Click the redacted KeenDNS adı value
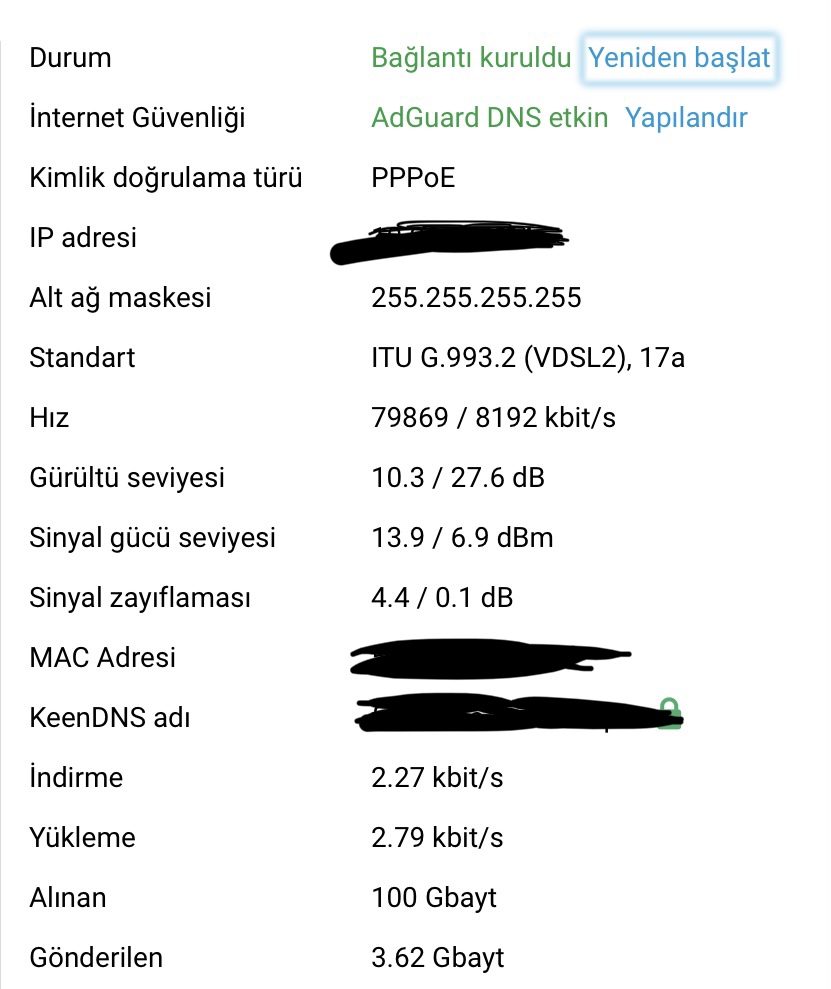Image resolution: width=831 pixels, height=989 pixels. click(506, 713)
